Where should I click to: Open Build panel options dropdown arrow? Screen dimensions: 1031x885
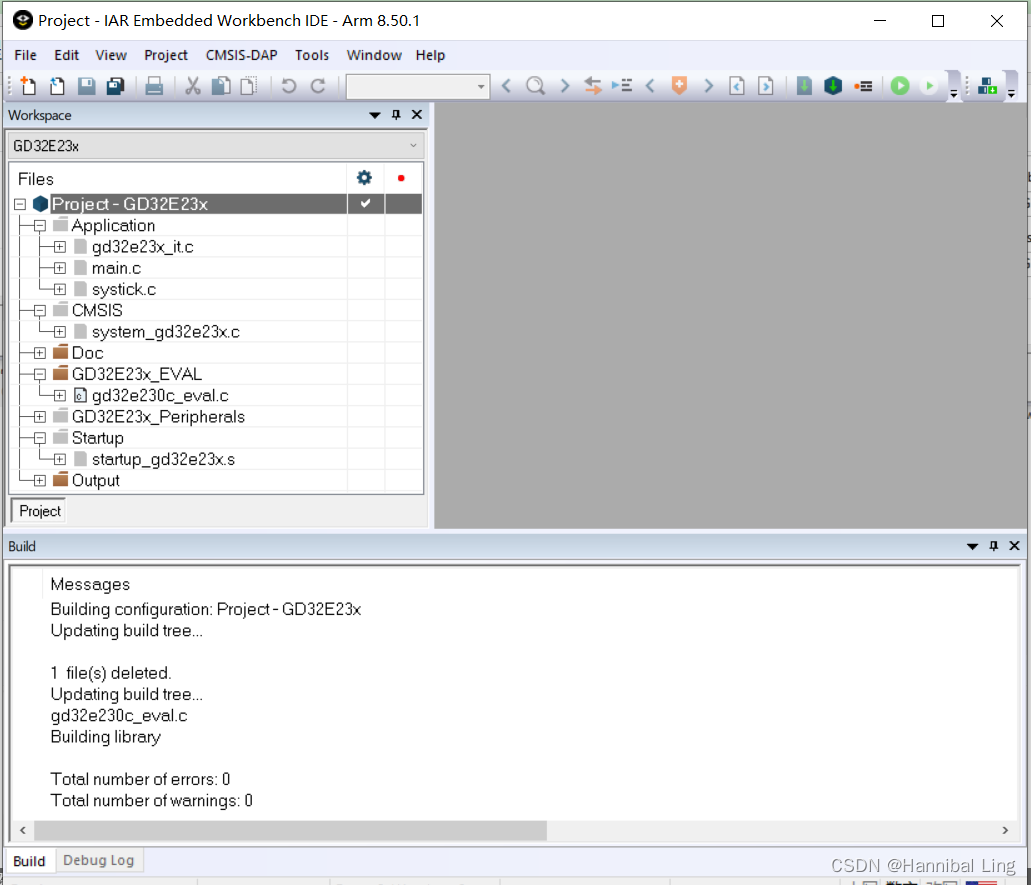(972, 546)
